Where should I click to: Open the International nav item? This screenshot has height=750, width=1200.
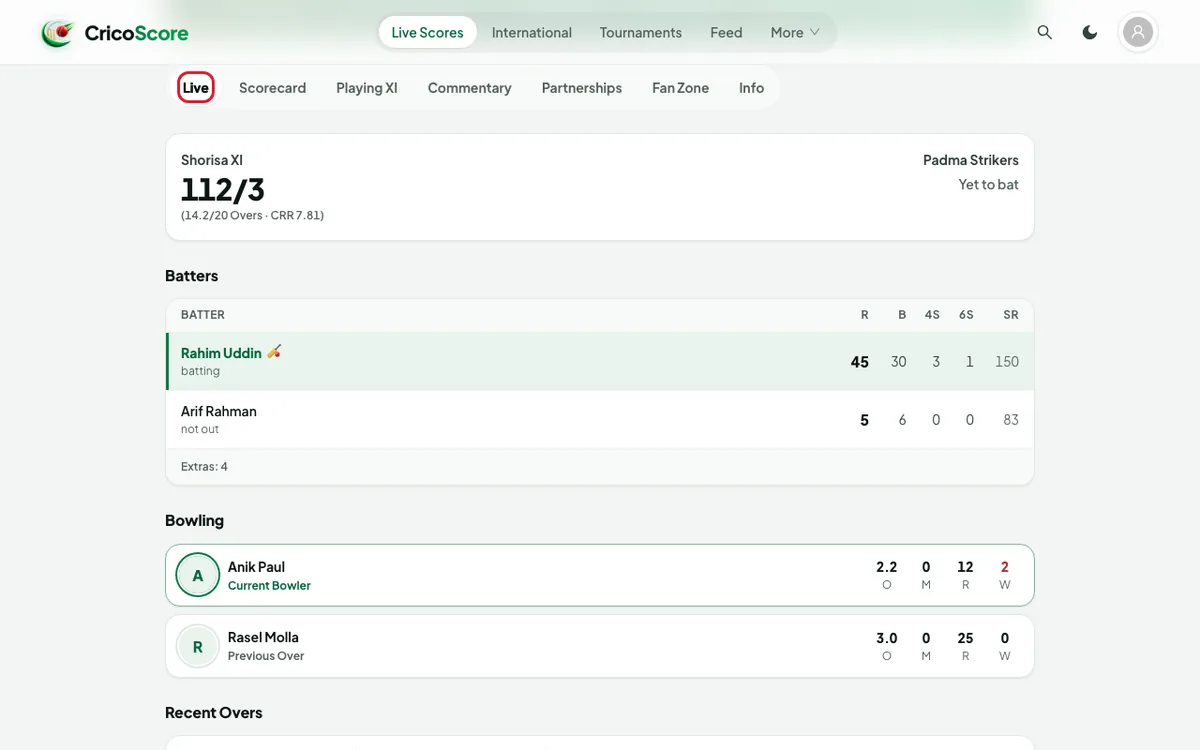tap(532, 33)
